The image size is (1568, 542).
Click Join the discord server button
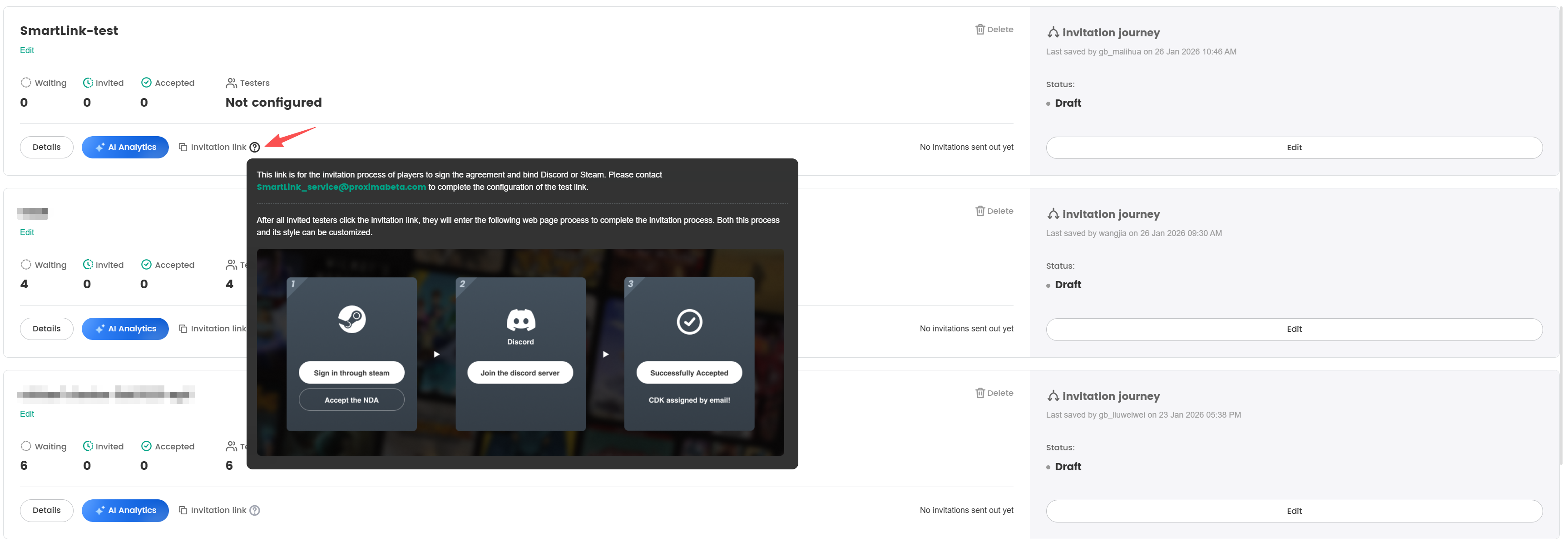520,373
